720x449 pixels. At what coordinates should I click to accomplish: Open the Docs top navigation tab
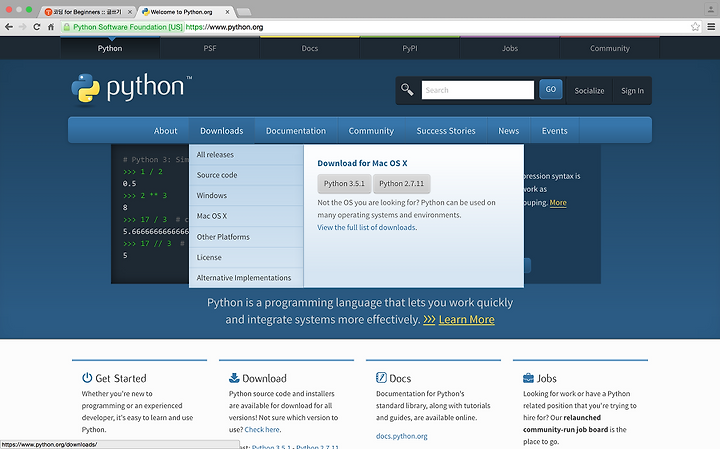310,48
